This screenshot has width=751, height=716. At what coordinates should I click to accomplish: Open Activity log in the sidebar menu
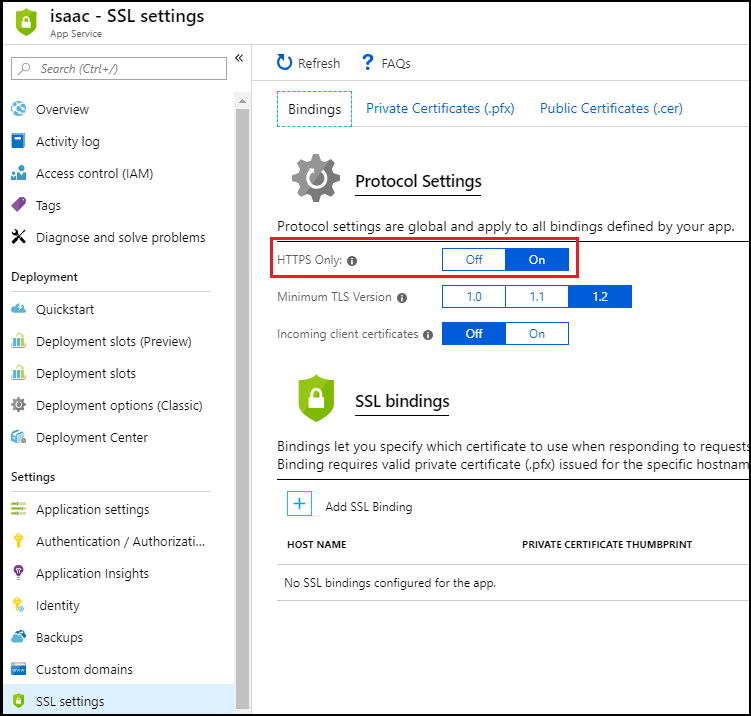(68, 141)
